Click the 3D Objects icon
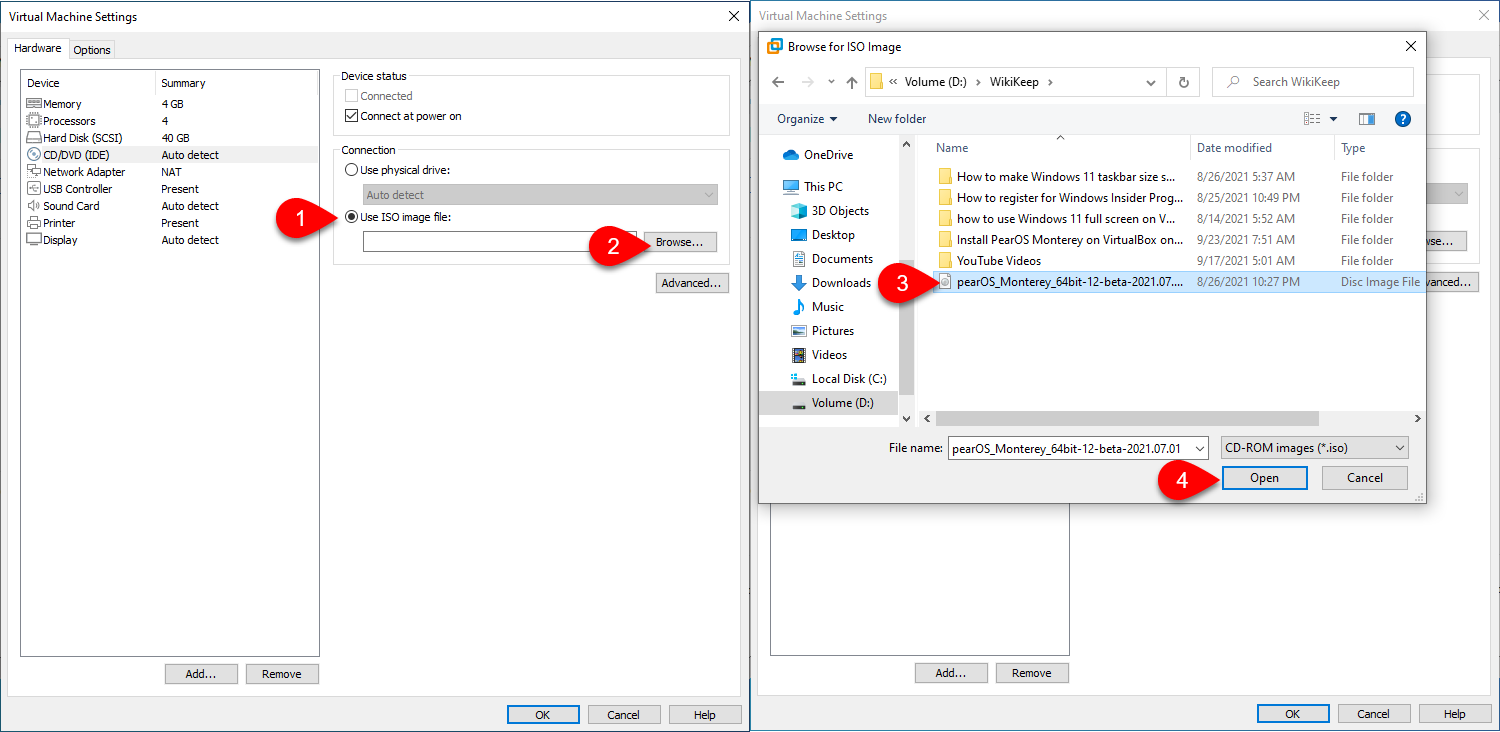Viewport: 1500px width, 732px height. [799, 211]
